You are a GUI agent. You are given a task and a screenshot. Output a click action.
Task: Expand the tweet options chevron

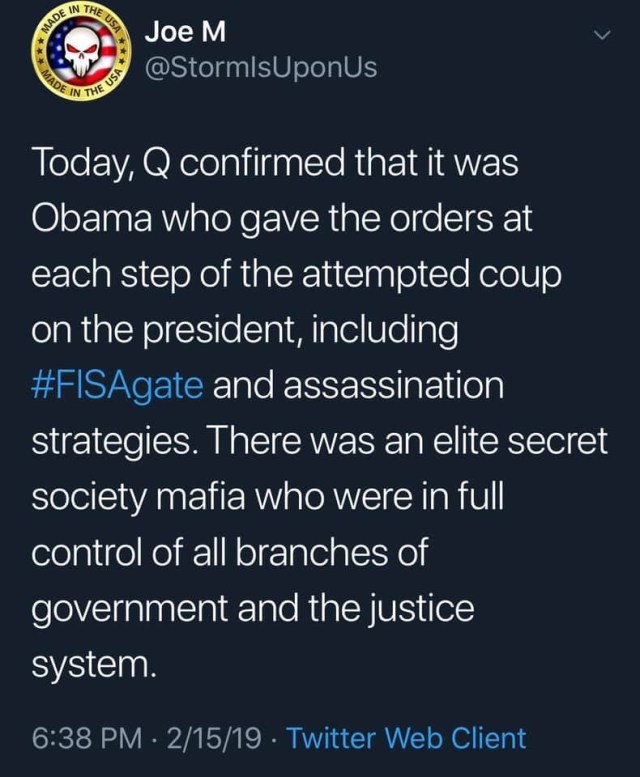click(601, 37)
